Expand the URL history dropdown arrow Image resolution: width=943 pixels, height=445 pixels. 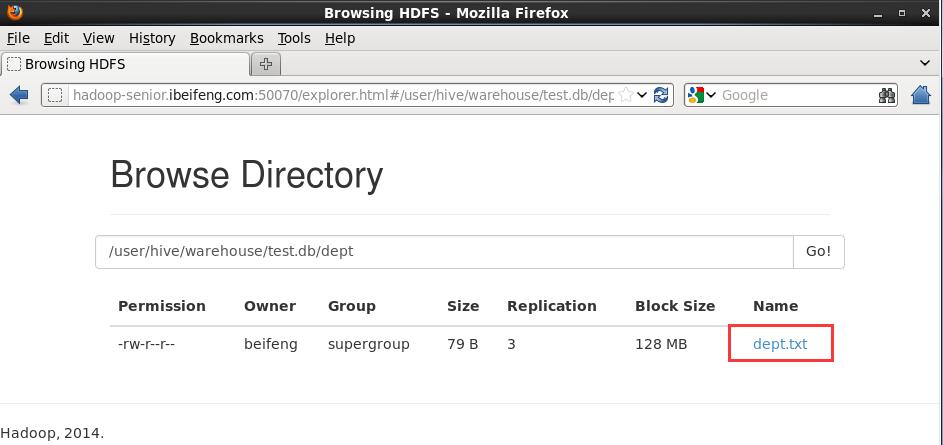642,95
